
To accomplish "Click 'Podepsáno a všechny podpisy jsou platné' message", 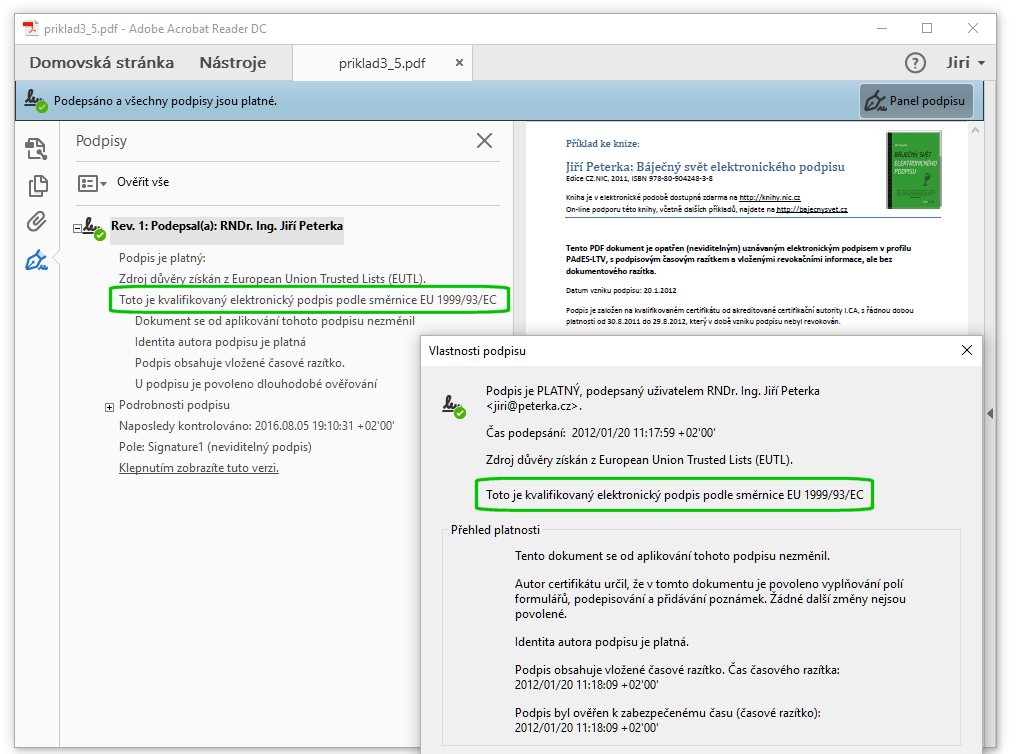I will click(165, 101).
